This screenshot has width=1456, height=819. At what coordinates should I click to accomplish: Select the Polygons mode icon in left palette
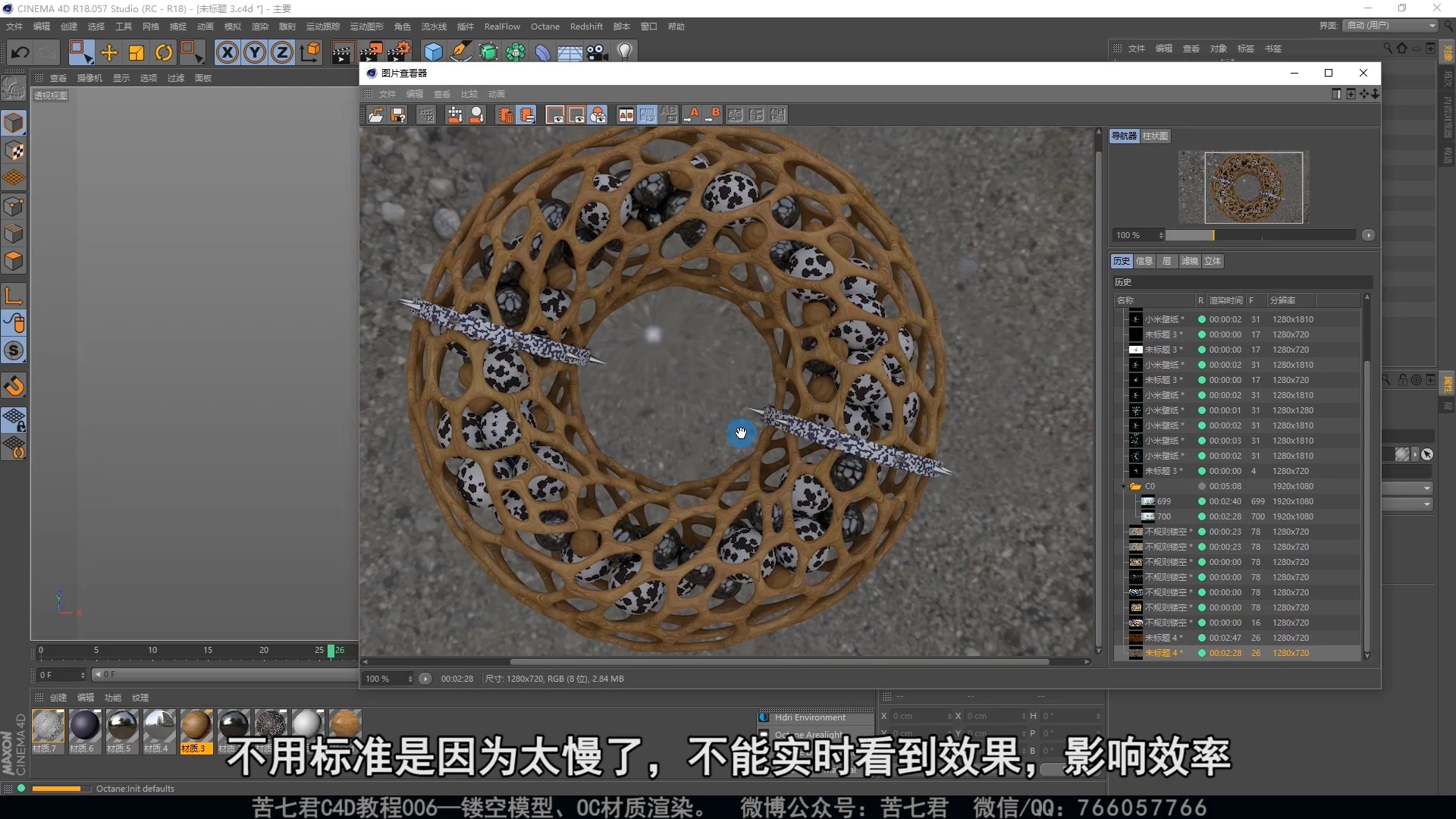coord(14,261)
